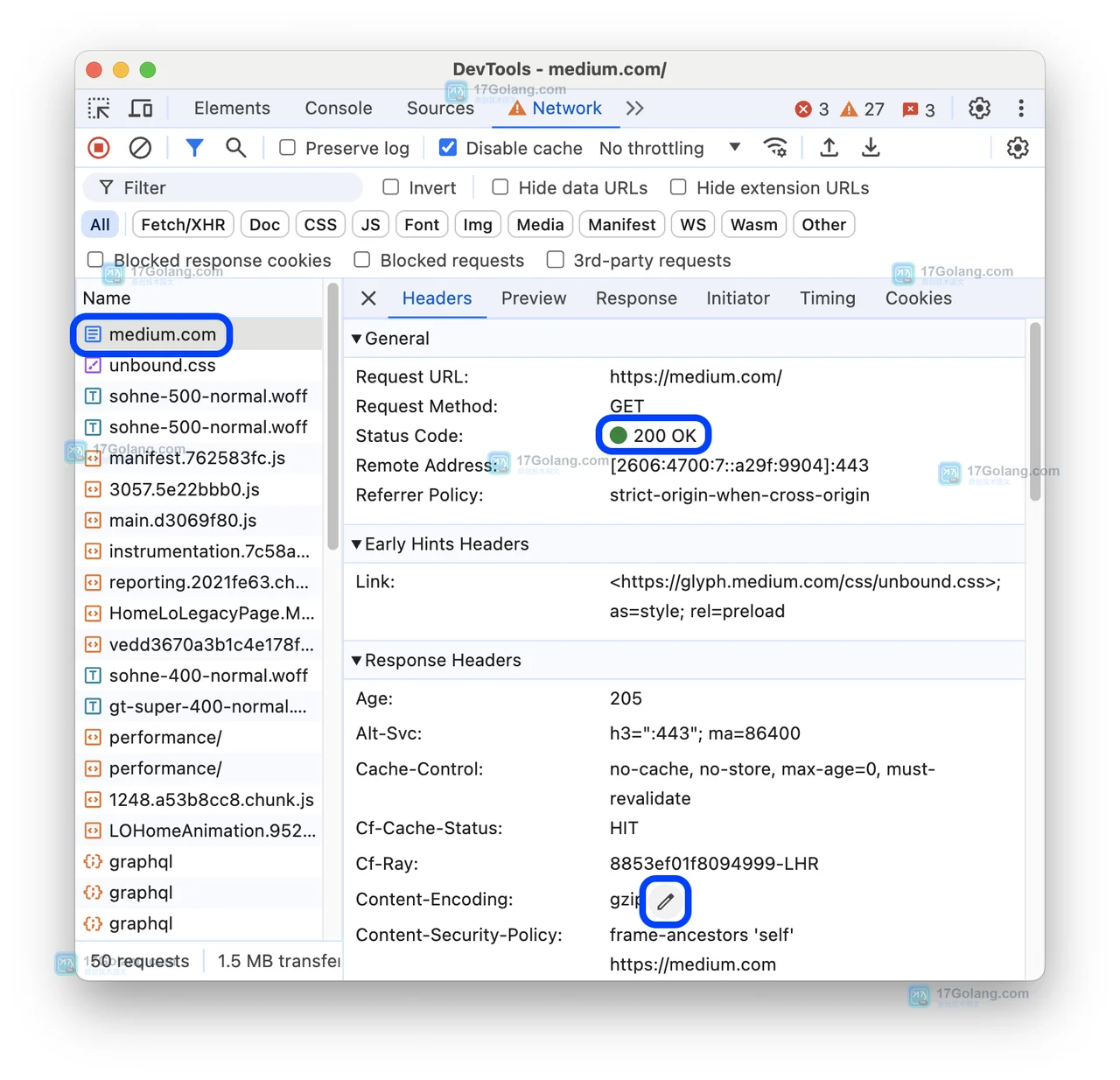The width and height of the screenshot is (1120, 1080).
Task: Select the 1248.a53b8cc8.chunk.js request
Action: click(x=199, y=800)
